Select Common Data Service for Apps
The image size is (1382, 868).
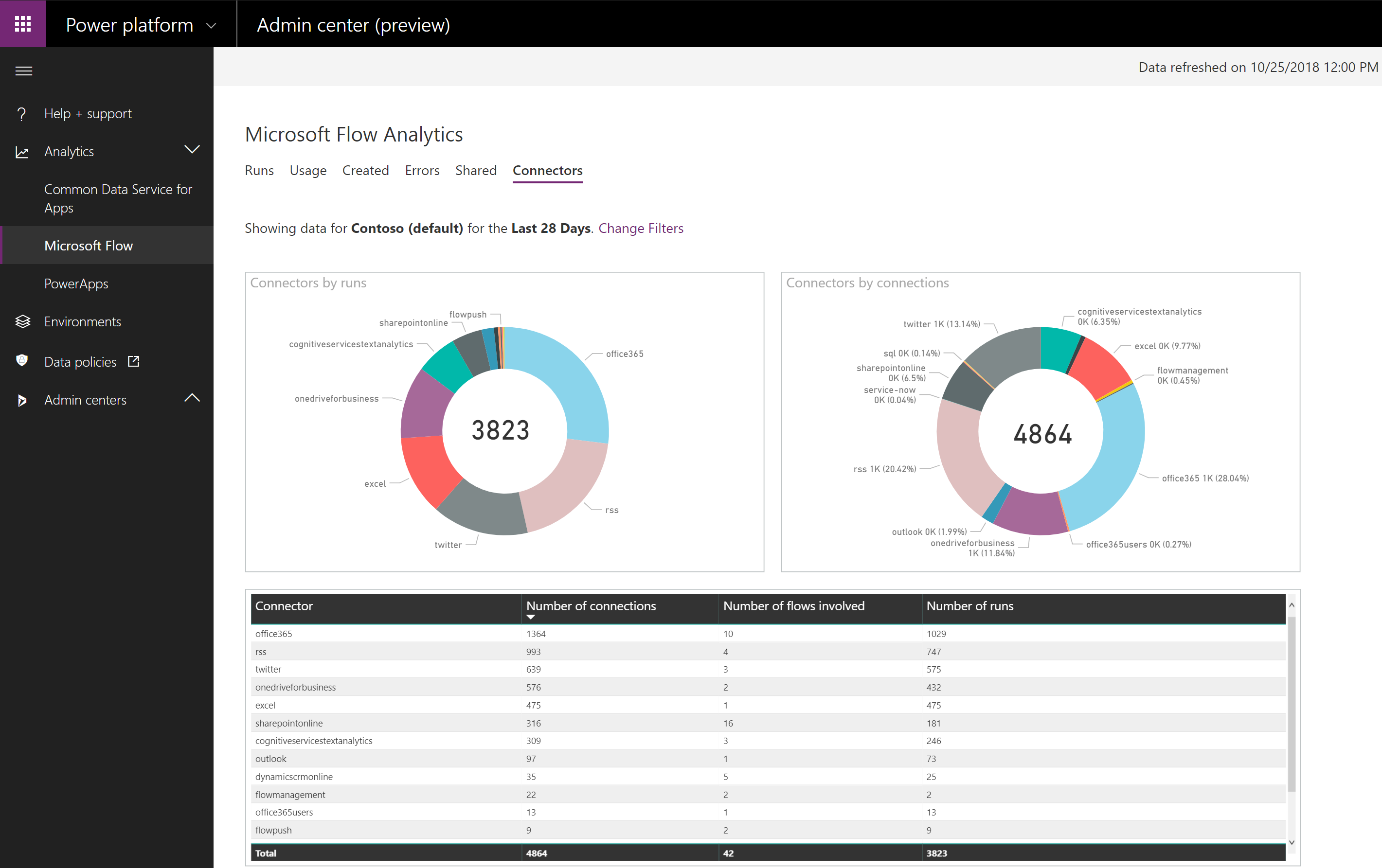[118, 198]
